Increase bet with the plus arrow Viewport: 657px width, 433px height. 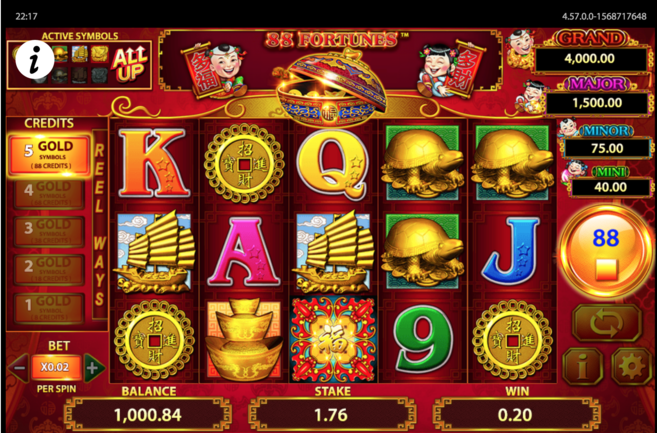coord(93,368)
